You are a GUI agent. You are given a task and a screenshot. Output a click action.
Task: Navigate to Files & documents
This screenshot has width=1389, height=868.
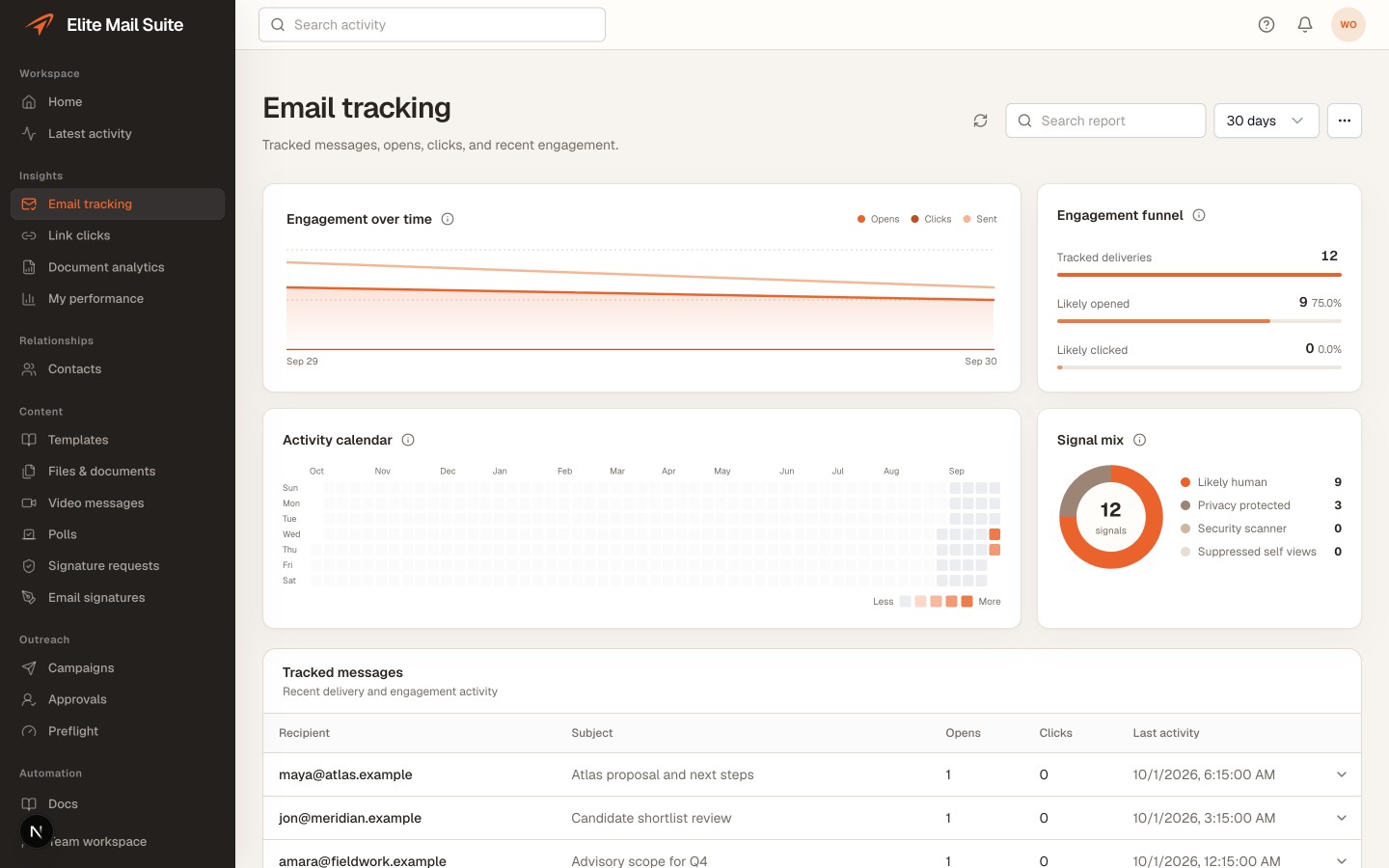(x=118, y=472)
